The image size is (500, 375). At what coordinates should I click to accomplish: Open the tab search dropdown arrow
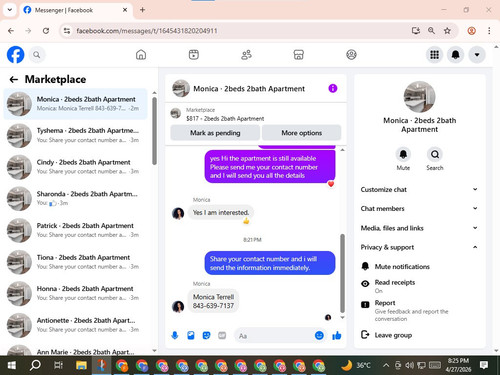[10, 10]
